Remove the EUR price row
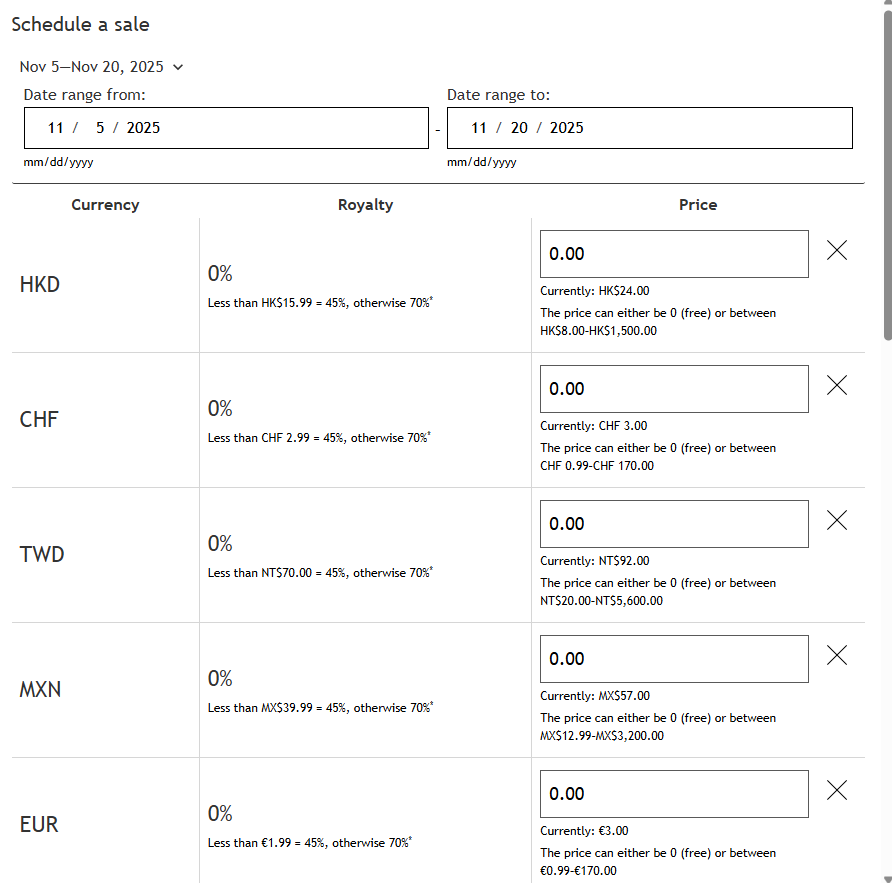 coord(837,790)
